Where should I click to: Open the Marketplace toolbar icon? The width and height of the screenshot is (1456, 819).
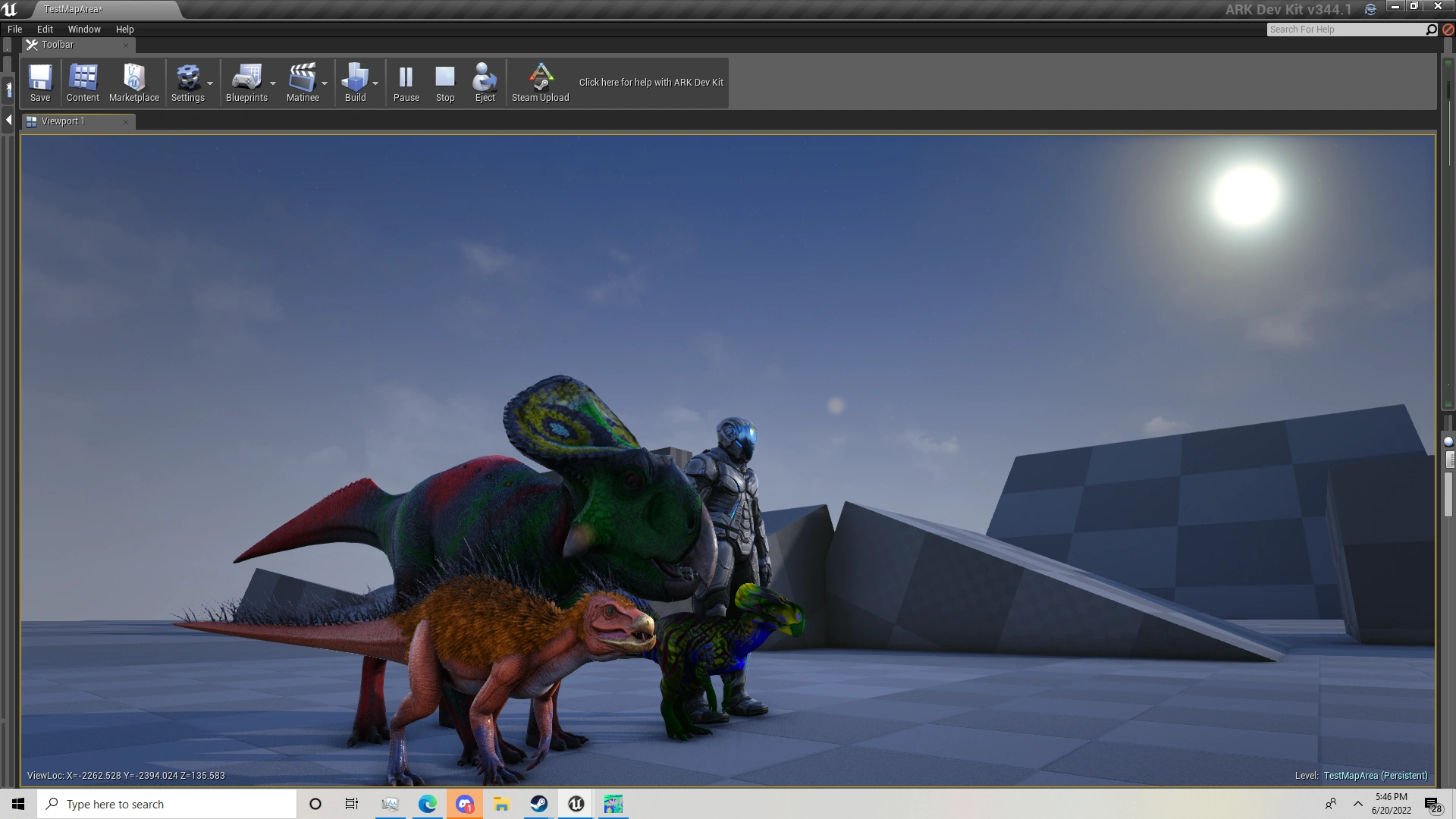tap(134, 82)
